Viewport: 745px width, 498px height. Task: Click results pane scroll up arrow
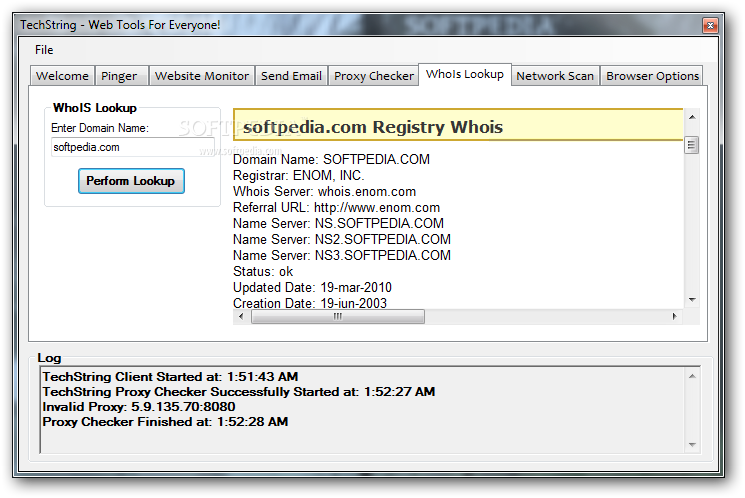click(692, 117)
